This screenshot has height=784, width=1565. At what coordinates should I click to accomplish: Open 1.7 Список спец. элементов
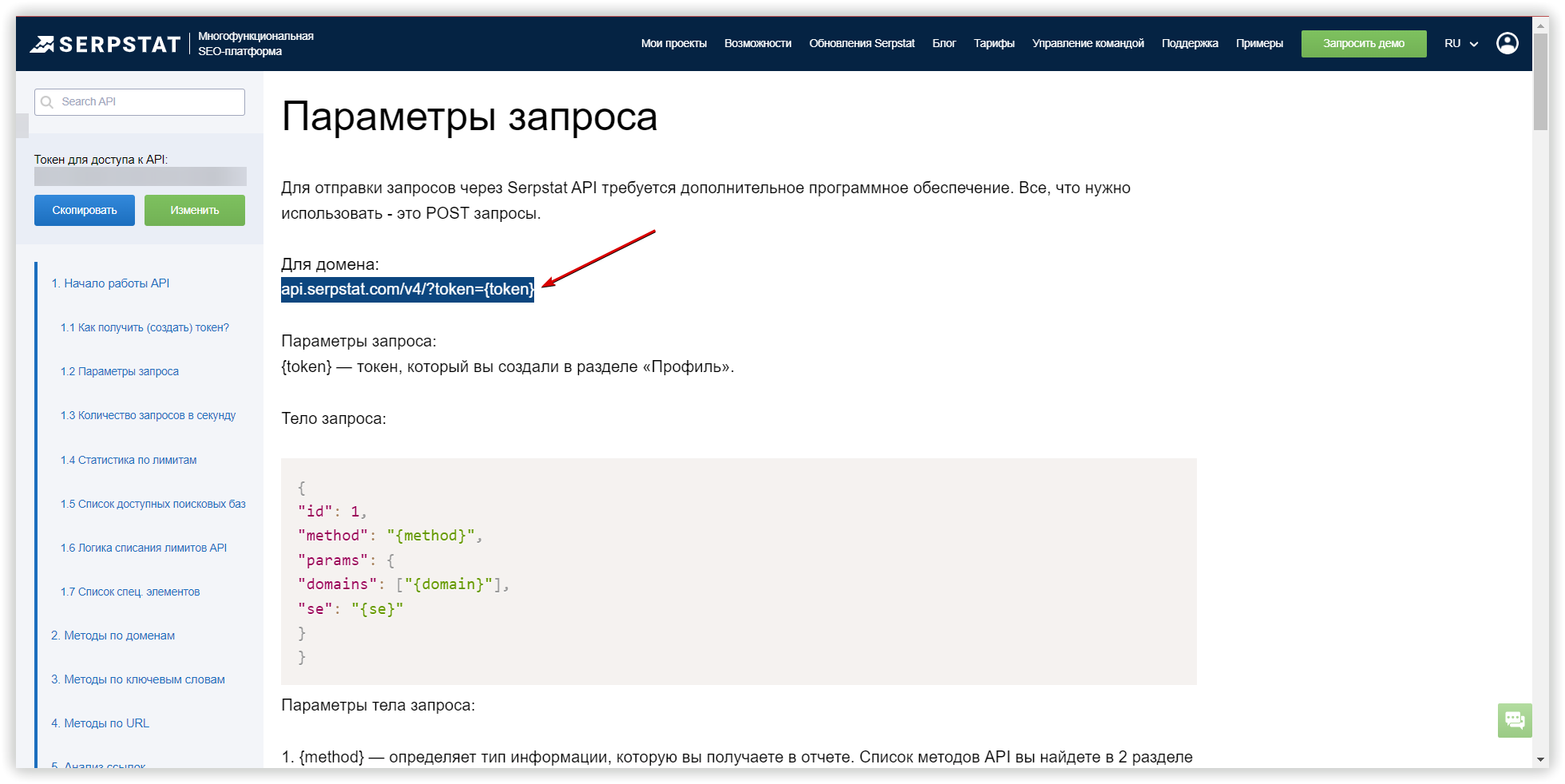(130, 592)
